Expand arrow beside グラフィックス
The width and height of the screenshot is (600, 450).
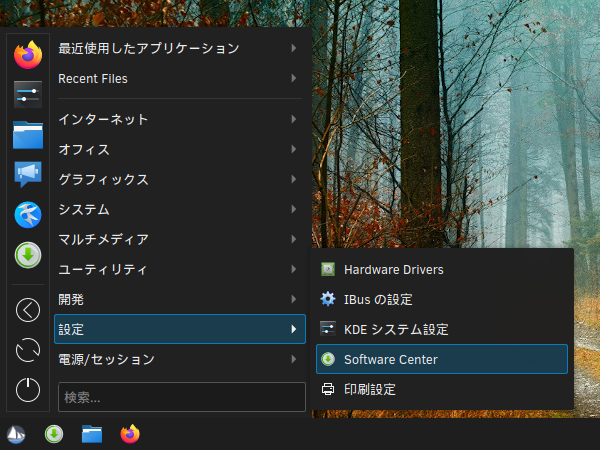(x=293, y=179)
